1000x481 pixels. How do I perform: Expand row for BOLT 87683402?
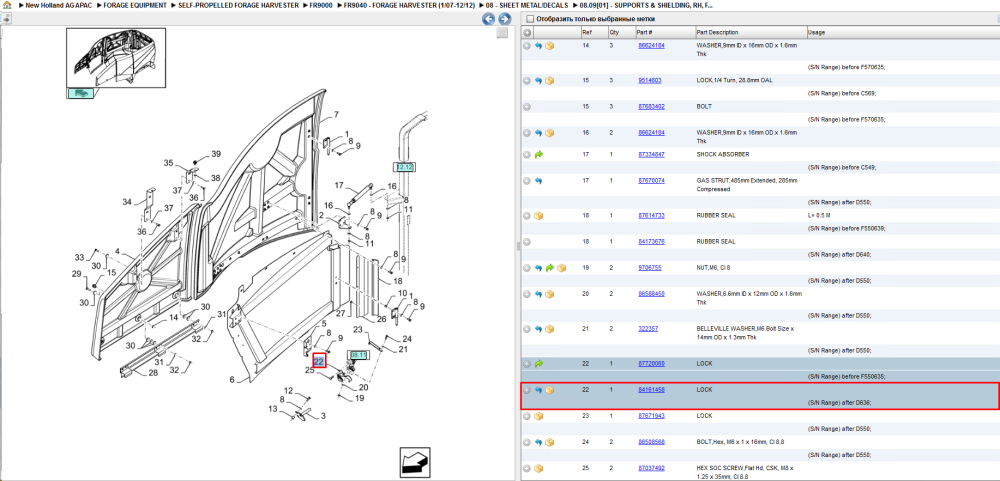tap(527, 107)
